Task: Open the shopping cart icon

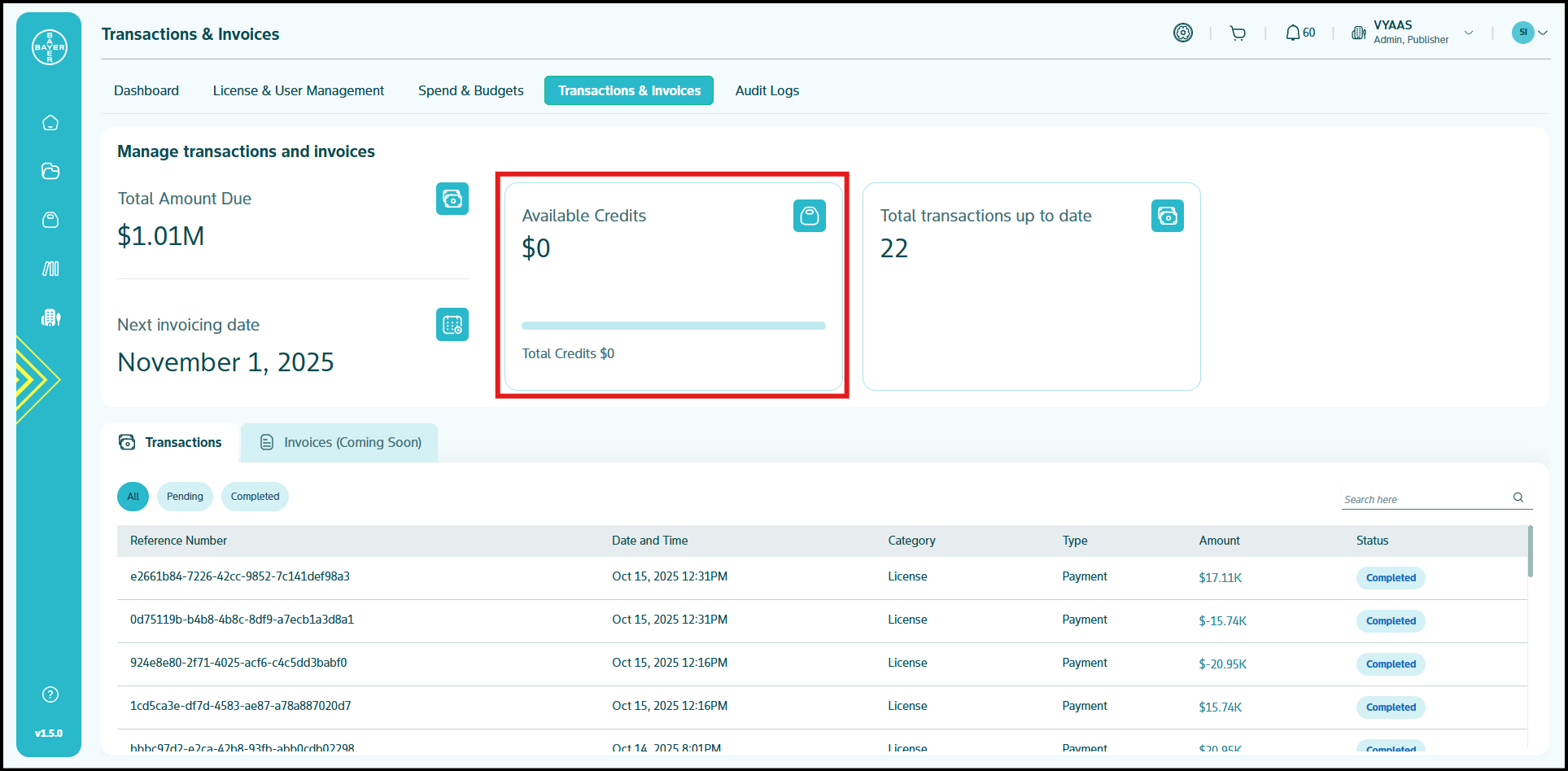Action: [1238, 33]
